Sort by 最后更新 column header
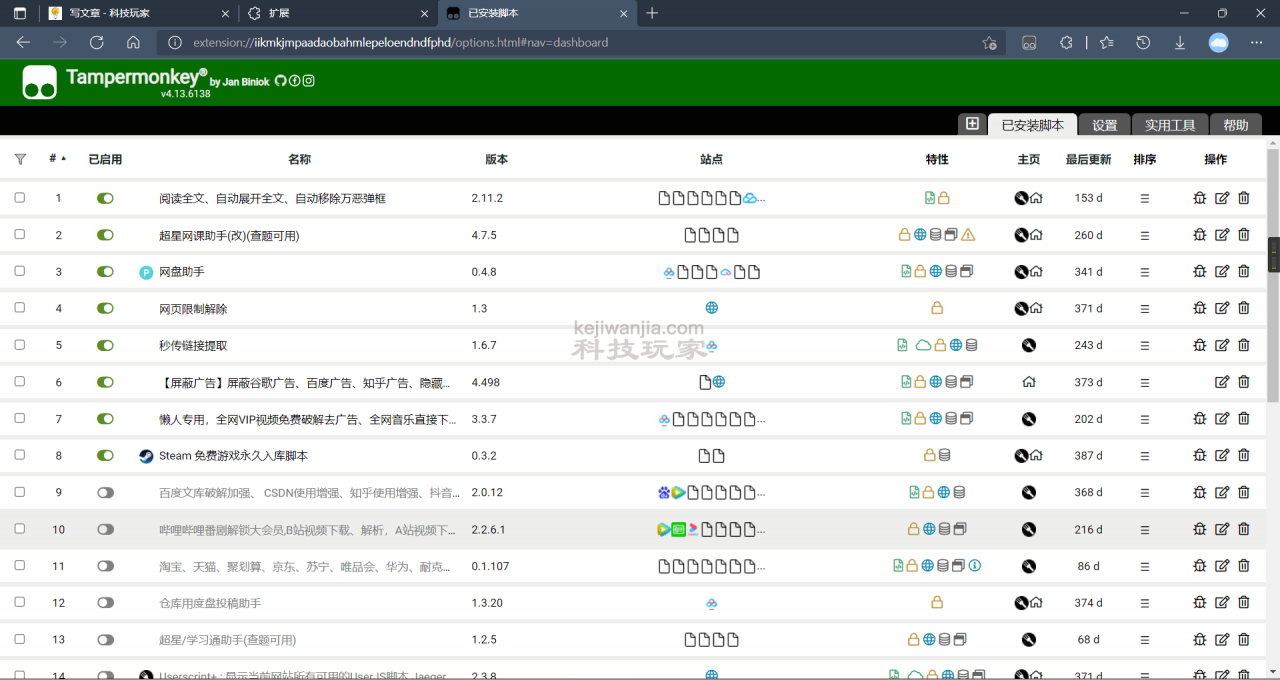The width and height of the screenshot is (1280, 680). [x=1088, y=159]
